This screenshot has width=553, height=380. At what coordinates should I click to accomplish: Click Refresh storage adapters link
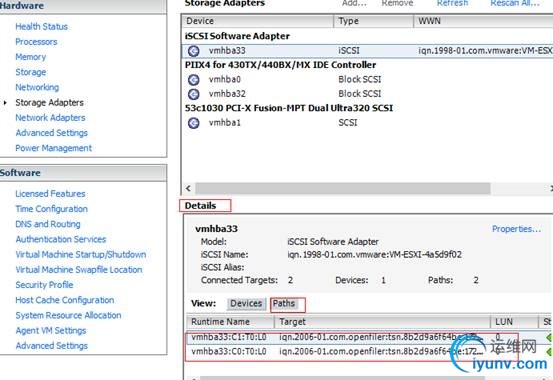click(x=452, y=3)
